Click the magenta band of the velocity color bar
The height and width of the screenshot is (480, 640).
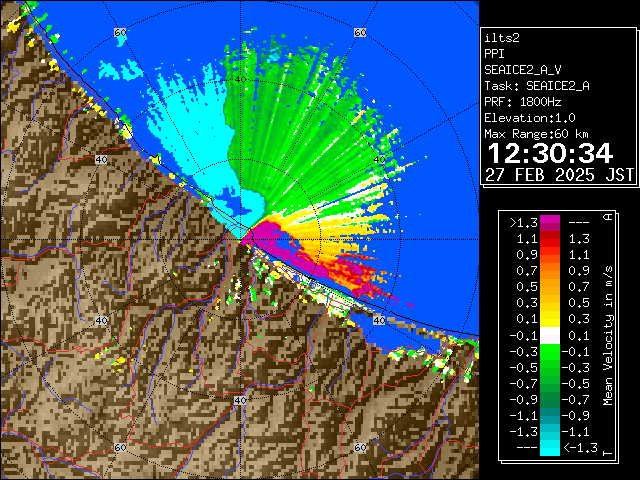[x=549, y=223]
